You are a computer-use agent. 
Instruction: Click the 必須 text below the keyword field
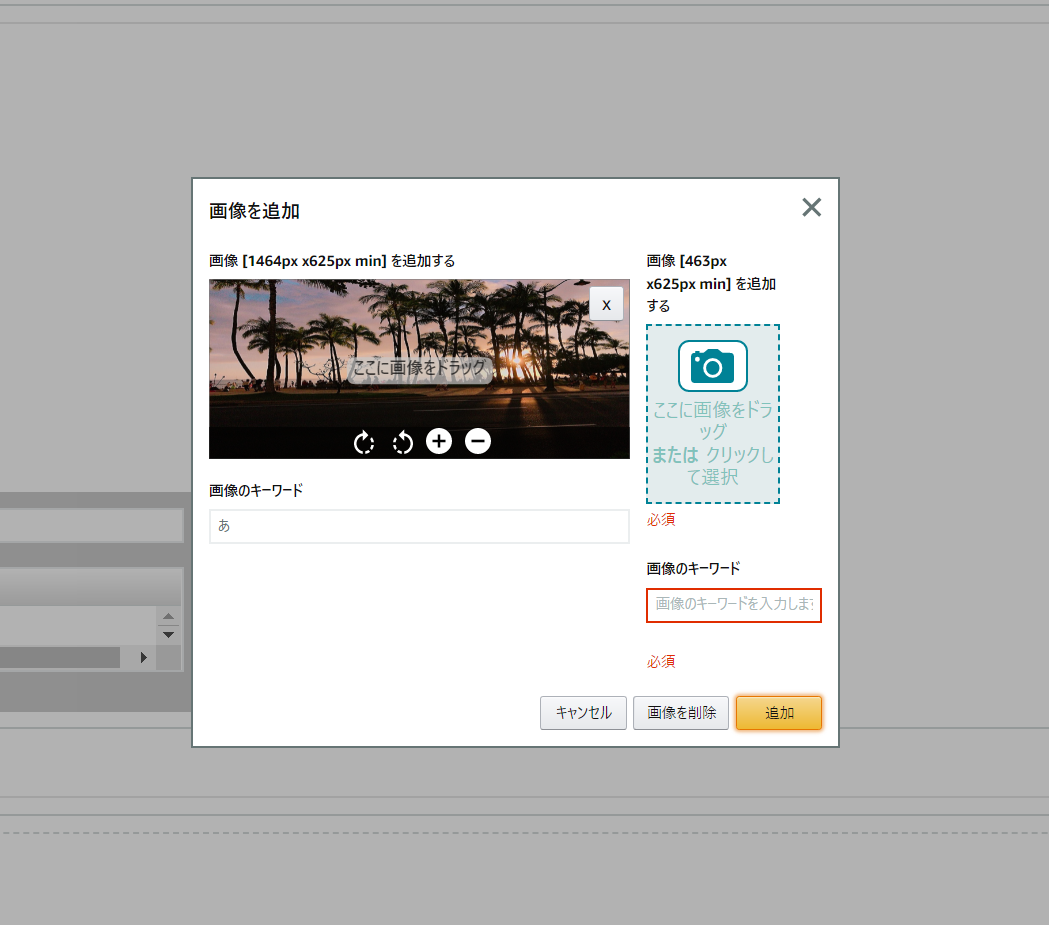coord(661,661)
